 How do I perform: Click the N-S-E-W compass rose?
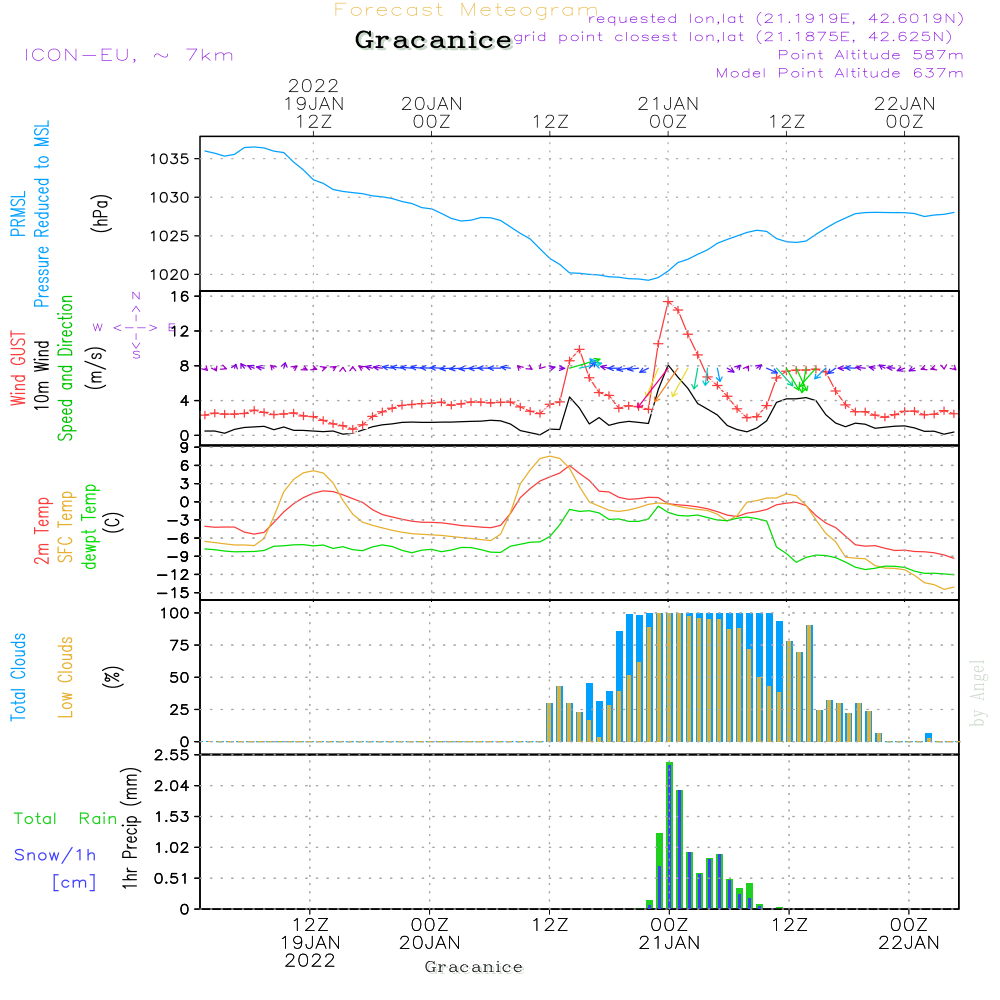click(x=135, y=327)
